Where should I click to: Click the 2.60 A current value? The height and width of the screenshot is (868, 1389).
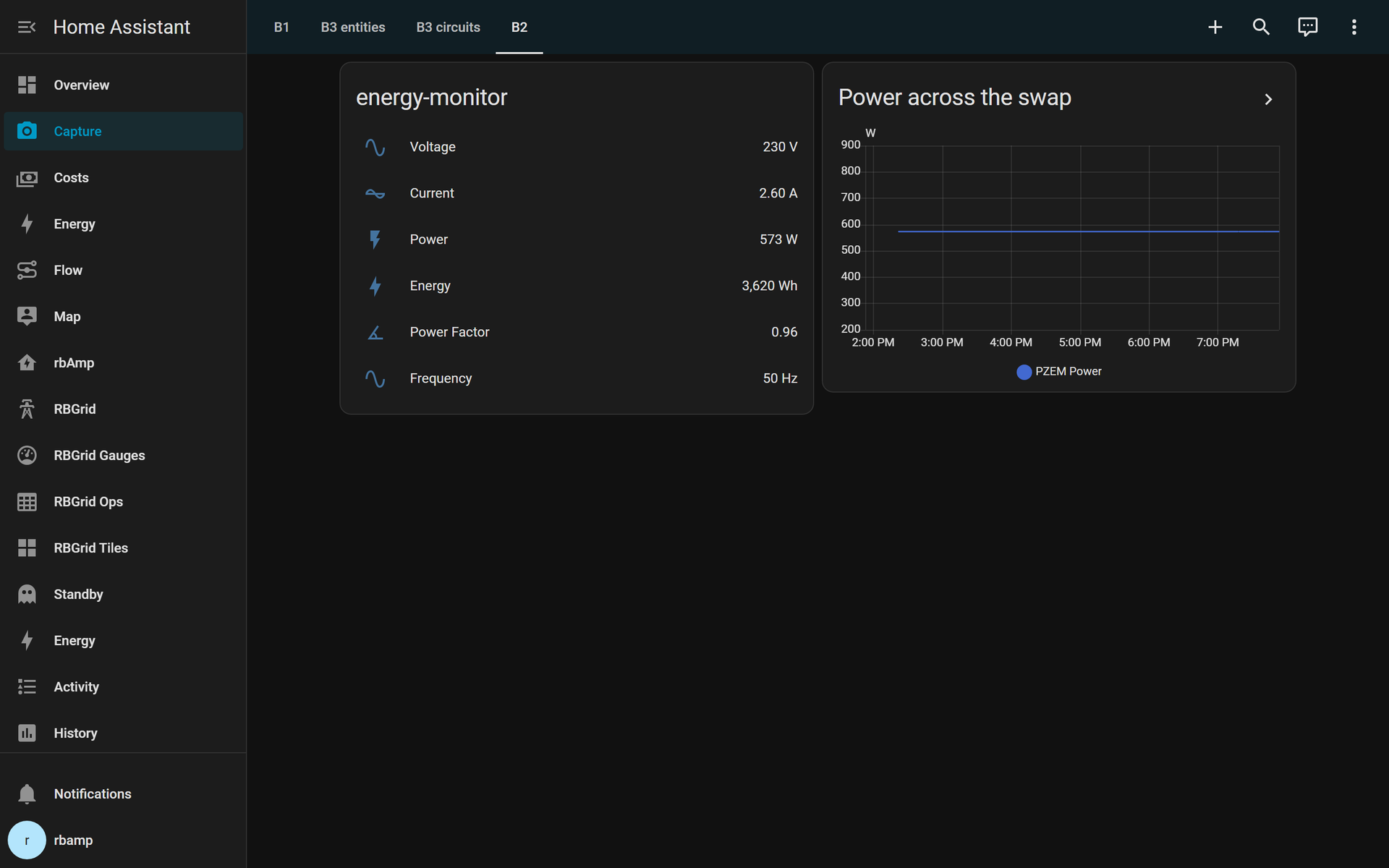(x=778, y=193)
